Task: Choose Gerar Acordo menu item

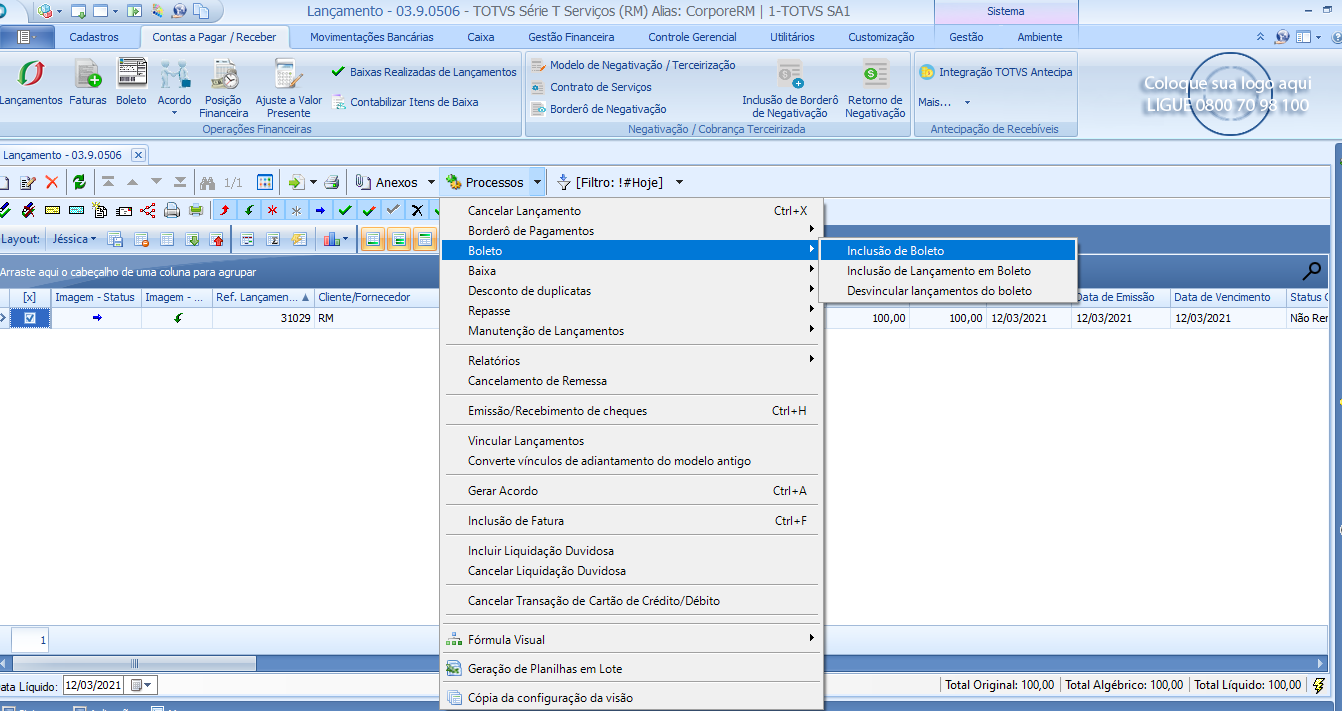Action: pyautogui.click(x=632, y=491)
